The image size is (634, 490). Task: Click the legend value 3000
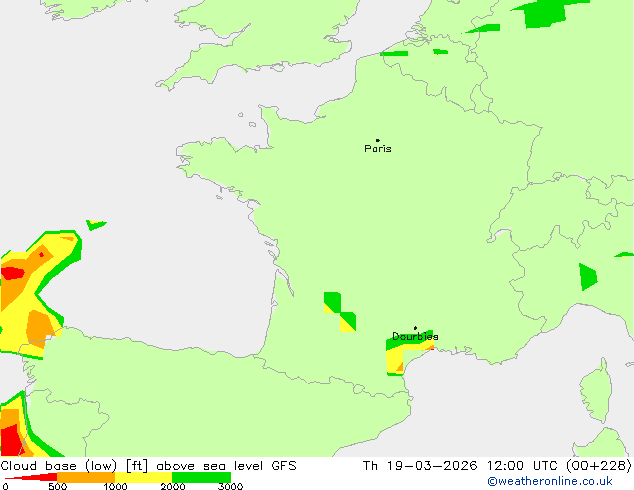coord(230,486)
